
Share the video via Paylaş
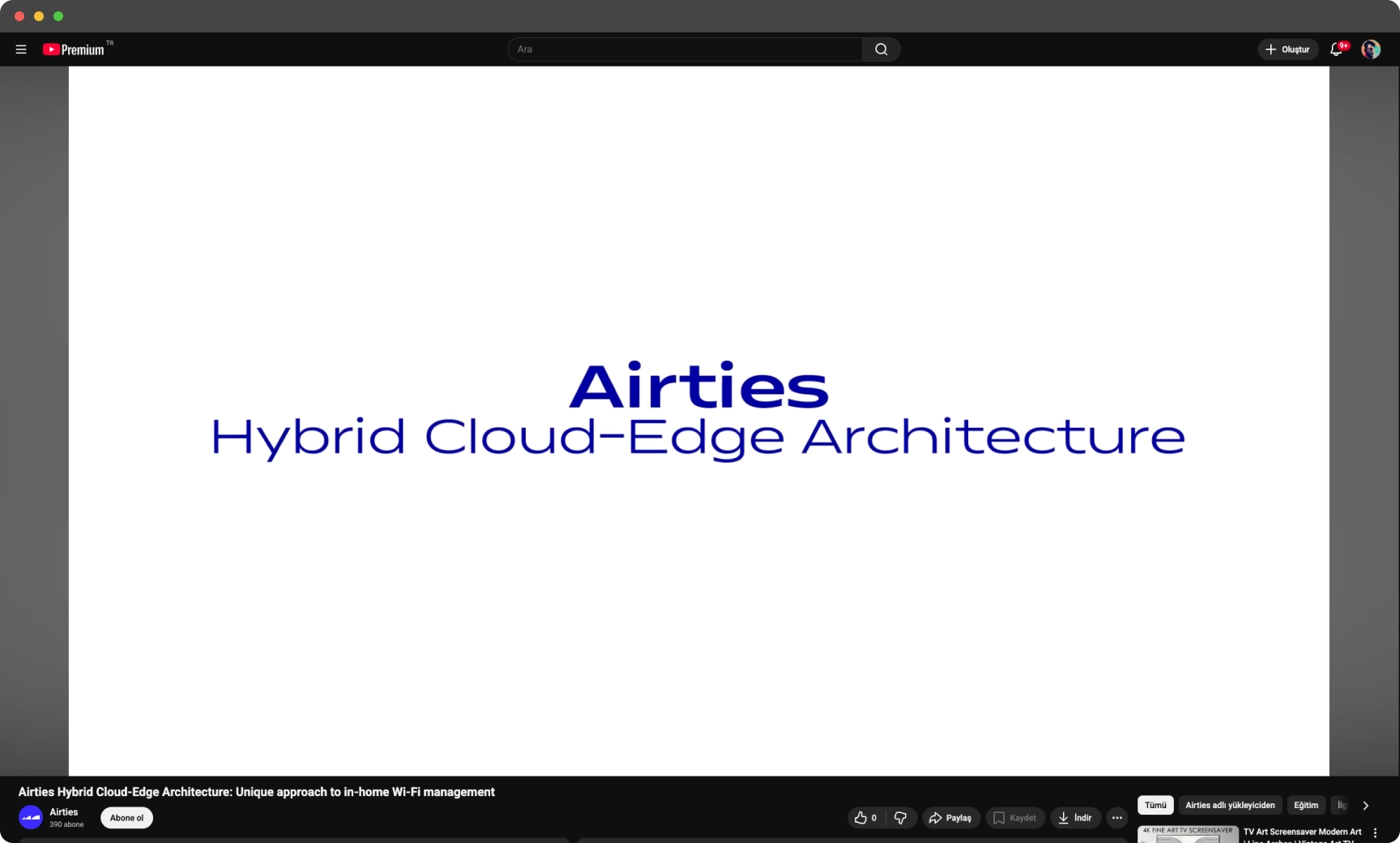tap(951, 818)
